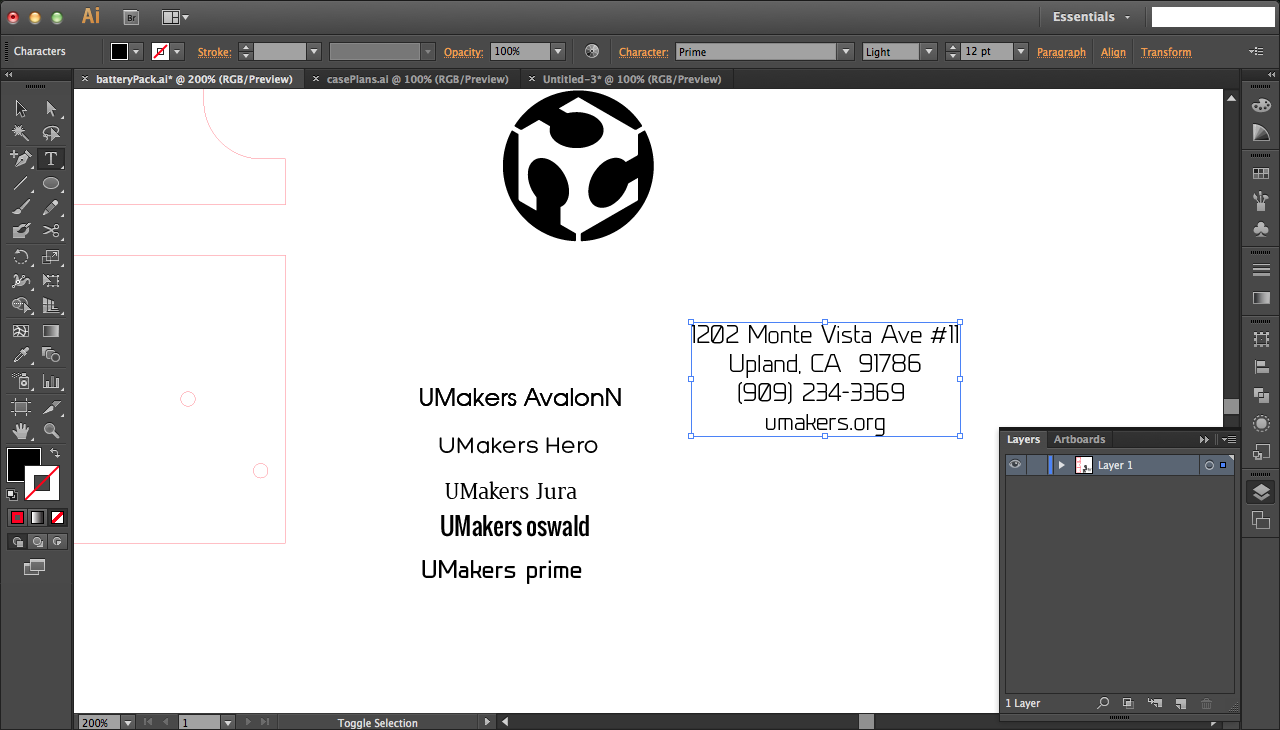Screen dimensions: 1280x730
Task: Create new layer in Layers panel
Action: (1181, 704)
